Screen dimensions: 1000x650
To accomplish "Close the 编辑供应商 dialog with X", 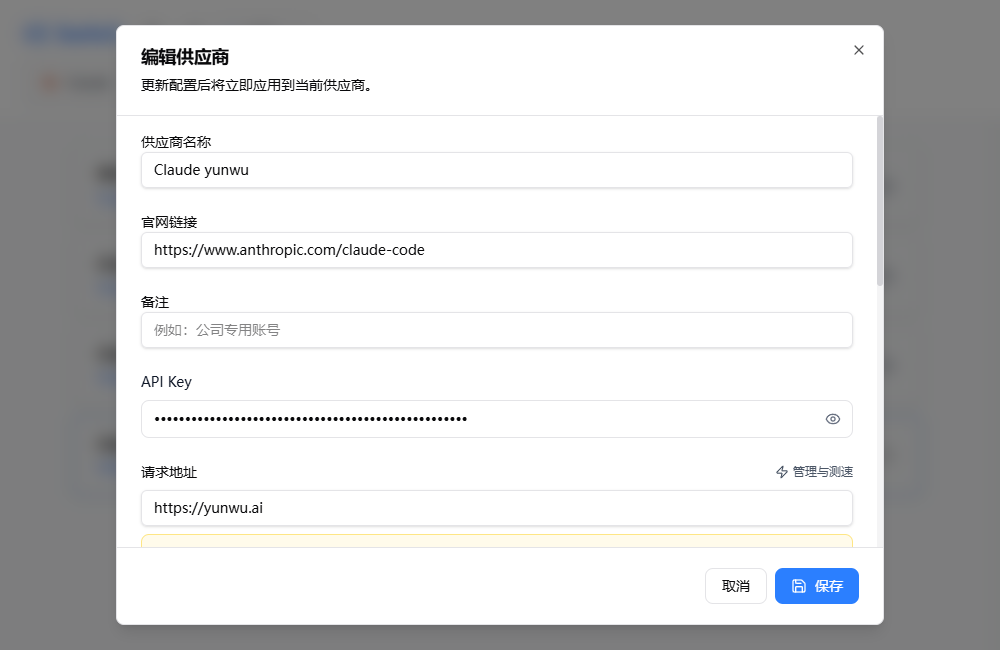I will click(858, 50).
